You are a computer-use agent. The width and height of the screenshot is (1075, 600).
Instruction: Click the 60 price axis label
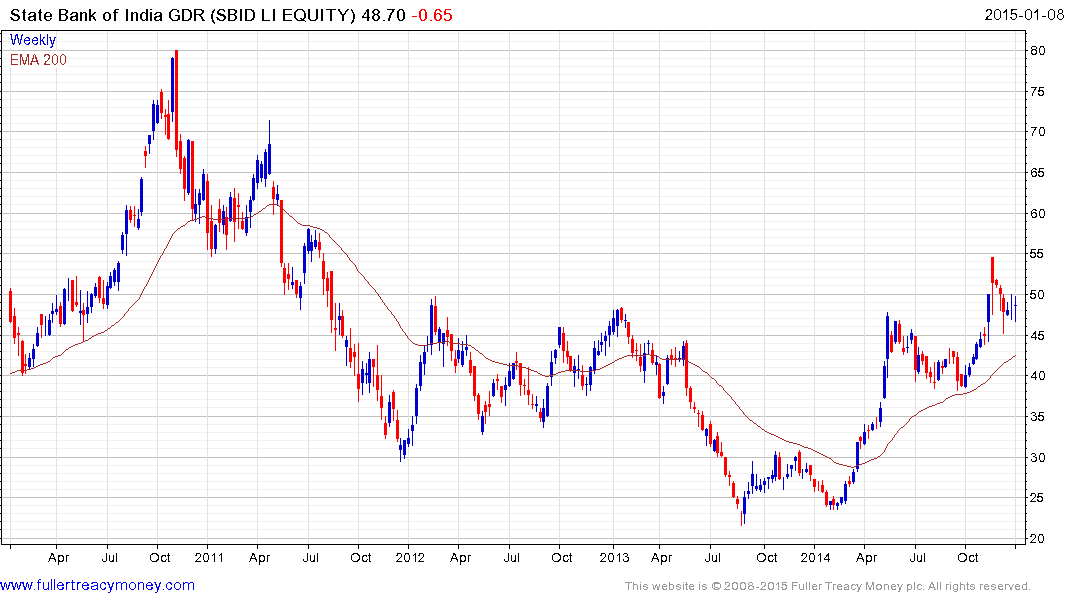[x=1037, y=214]
